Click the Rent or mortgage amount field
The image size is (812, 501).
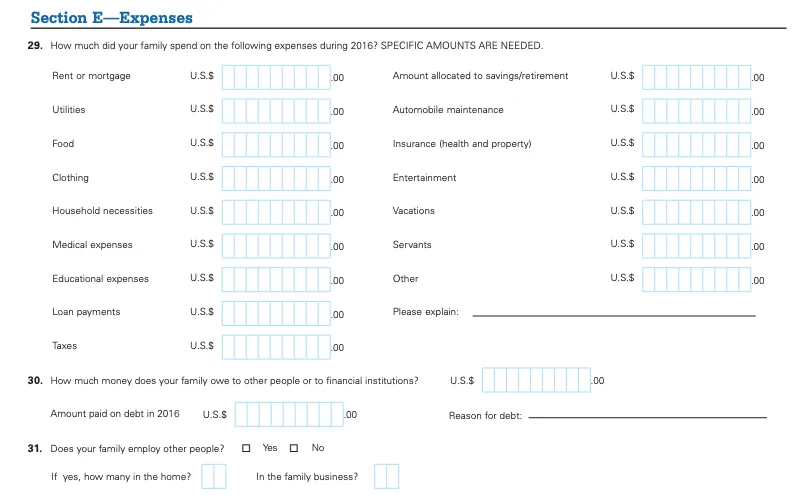[x=277, y=77]
